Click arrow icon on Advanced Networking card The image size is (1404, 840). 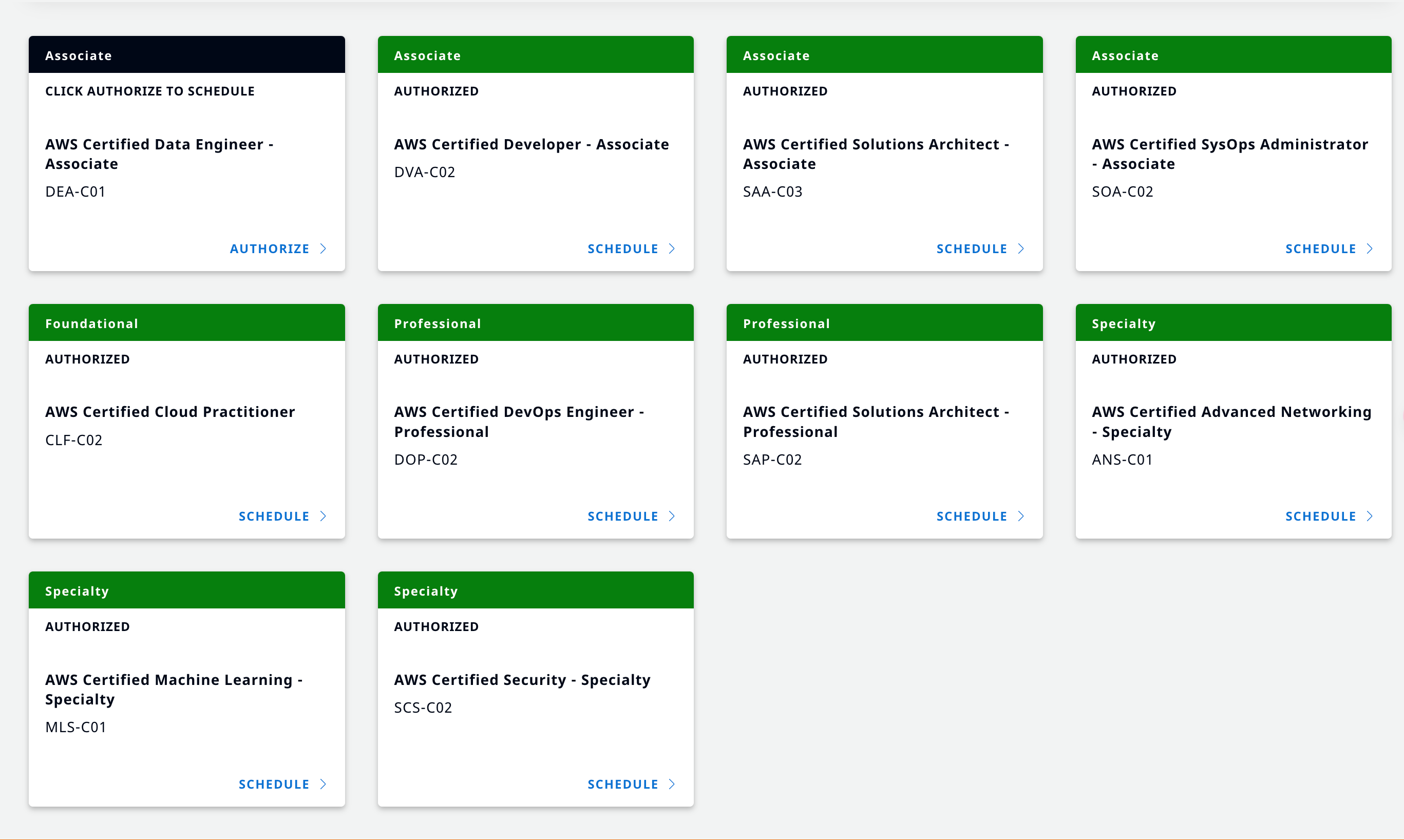click(x=1370, y=516)
